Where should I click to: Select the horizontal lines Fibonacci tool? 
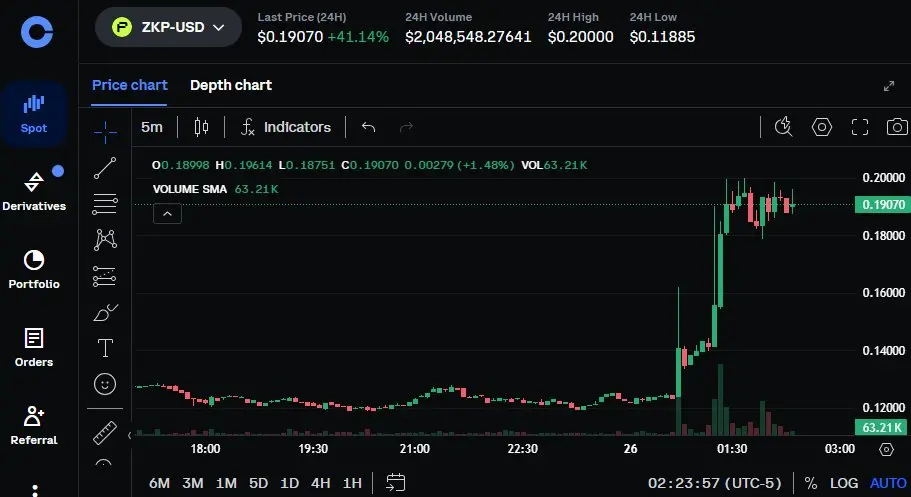click(x=105, y=203)
